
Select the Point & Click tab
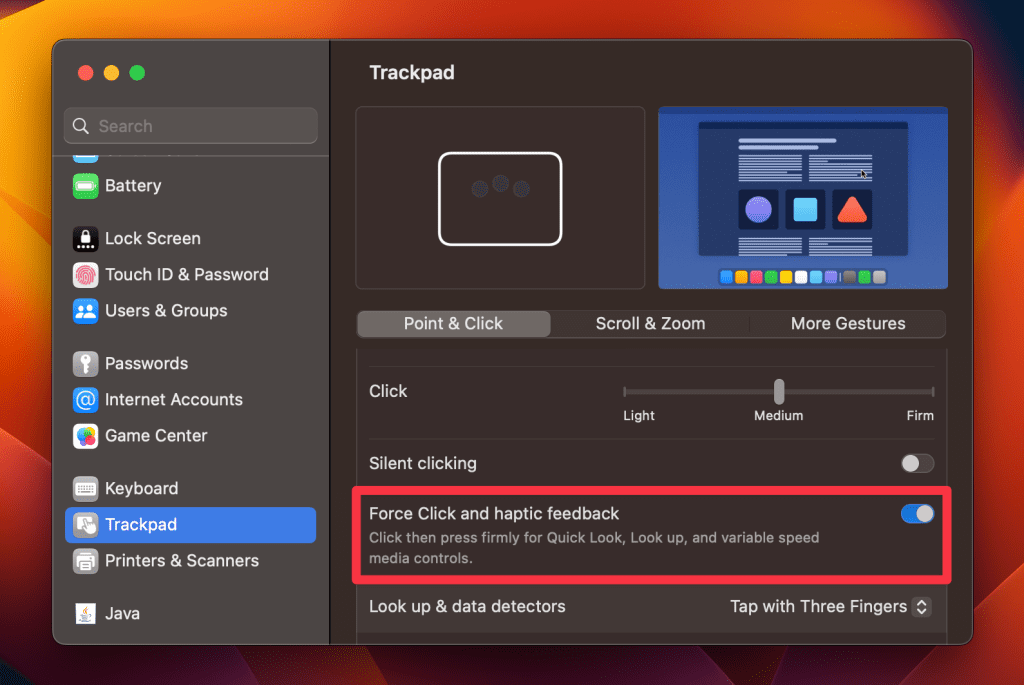point(453,324)
